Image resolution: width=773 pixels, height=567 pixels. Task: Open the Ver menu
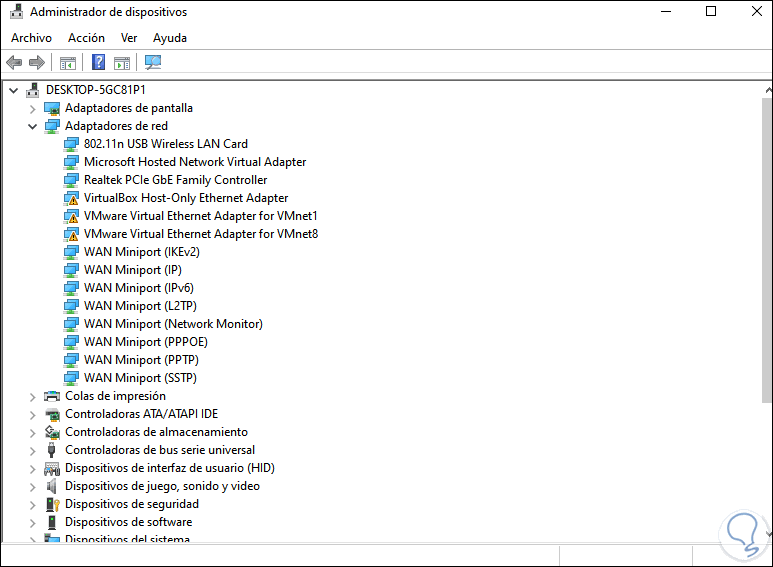click(129, 38)
